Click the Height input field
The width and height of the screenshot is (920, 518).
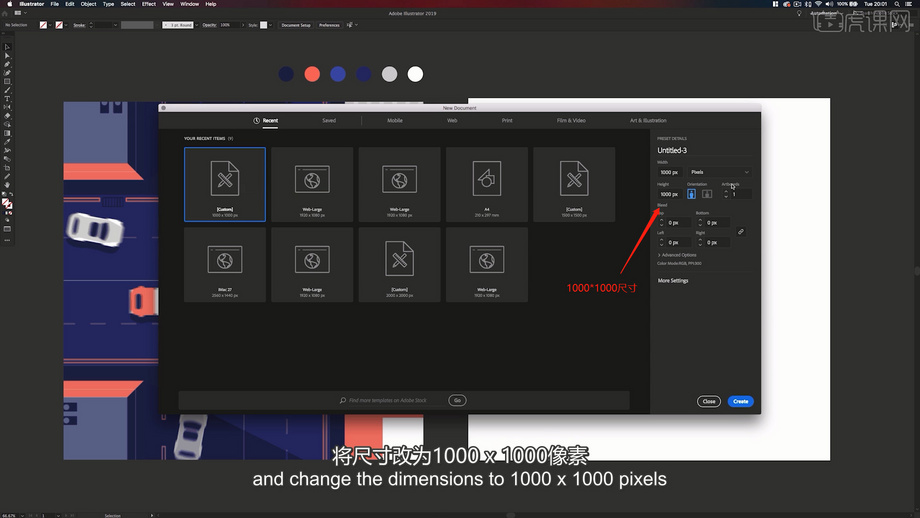tap(669, 194)
